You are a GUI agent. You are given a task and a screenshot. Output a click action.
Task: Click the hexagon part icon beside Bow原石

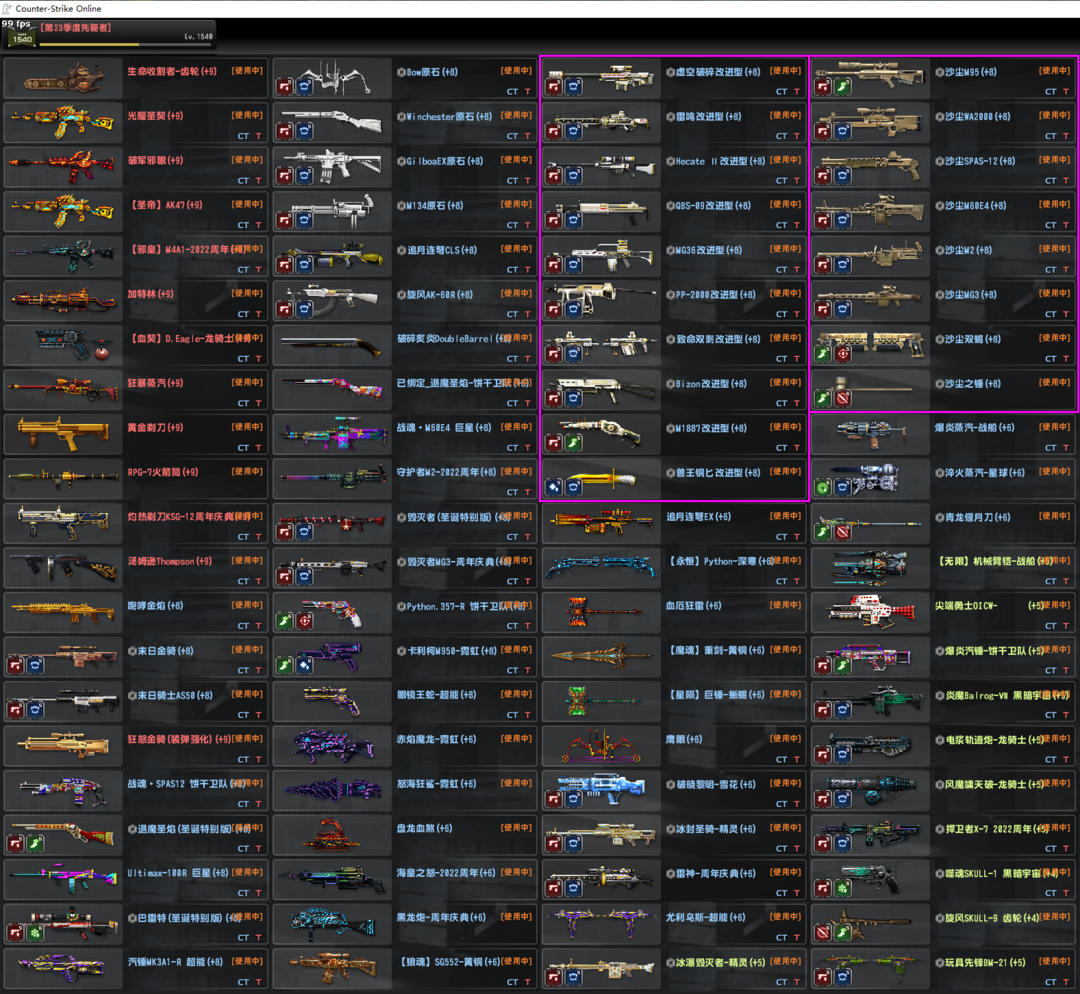[401, 72]
